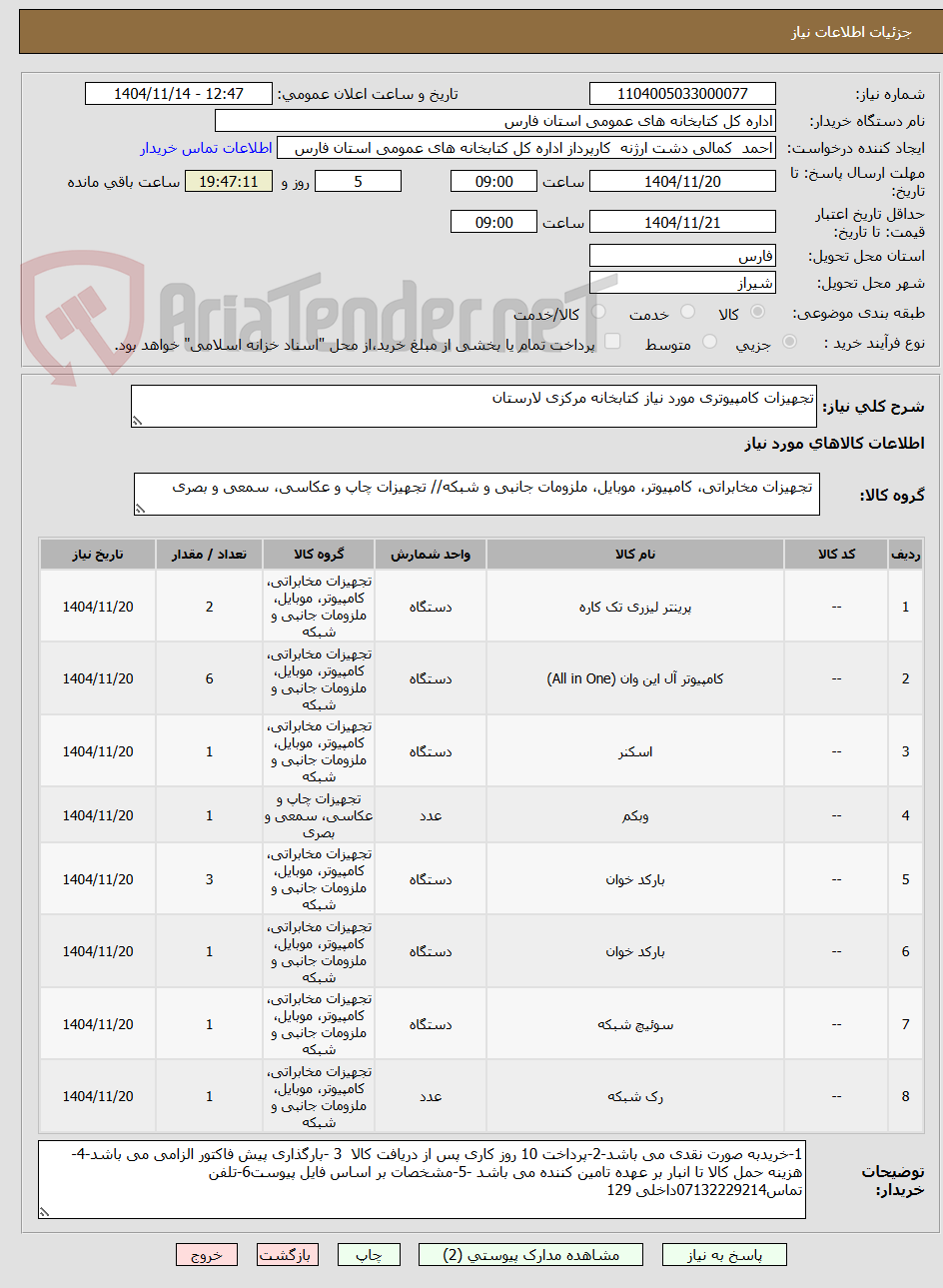Open اطلاعات تماس خریدار link
Screen dimensions: 943x1288
(206, 148)
